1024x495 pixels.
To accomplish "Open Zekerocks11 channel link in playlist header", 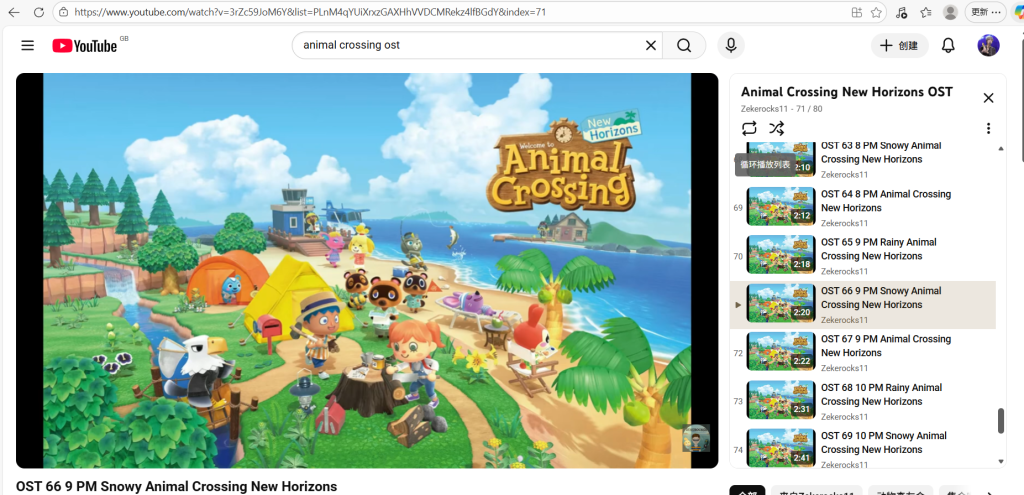I will click(x=765, y=109).
